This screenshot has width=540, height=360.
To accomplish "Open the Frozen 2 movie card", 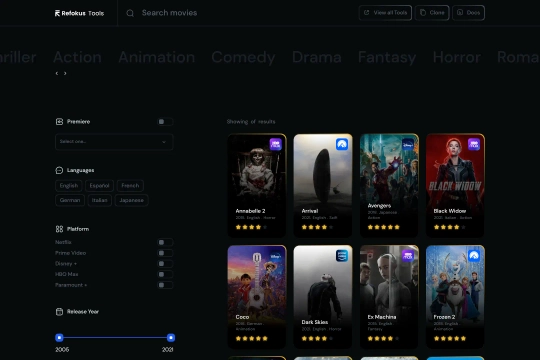I will [x=455, y=297].
